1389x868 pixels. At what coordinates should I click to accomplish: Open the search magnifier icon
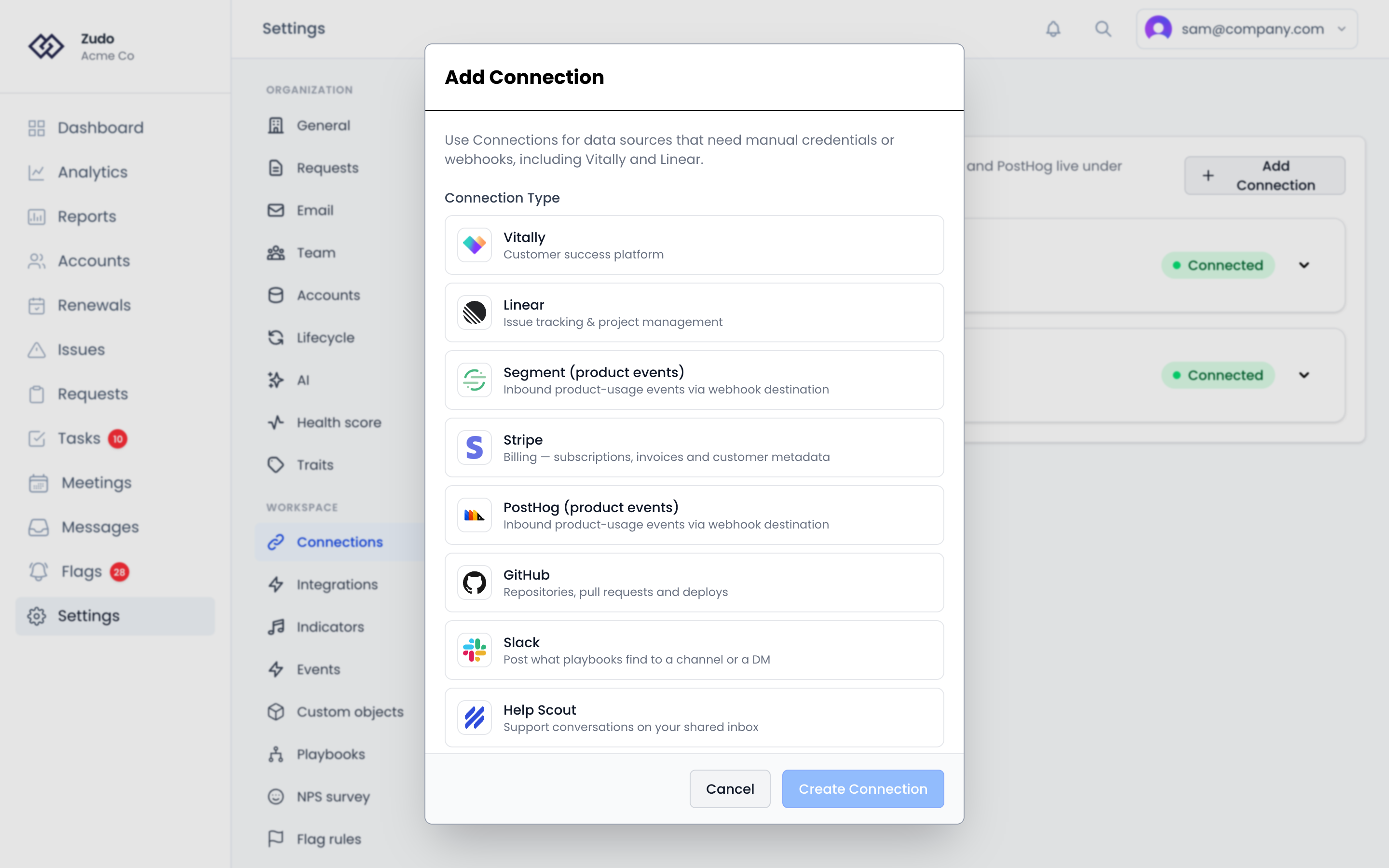(1103, 29)
